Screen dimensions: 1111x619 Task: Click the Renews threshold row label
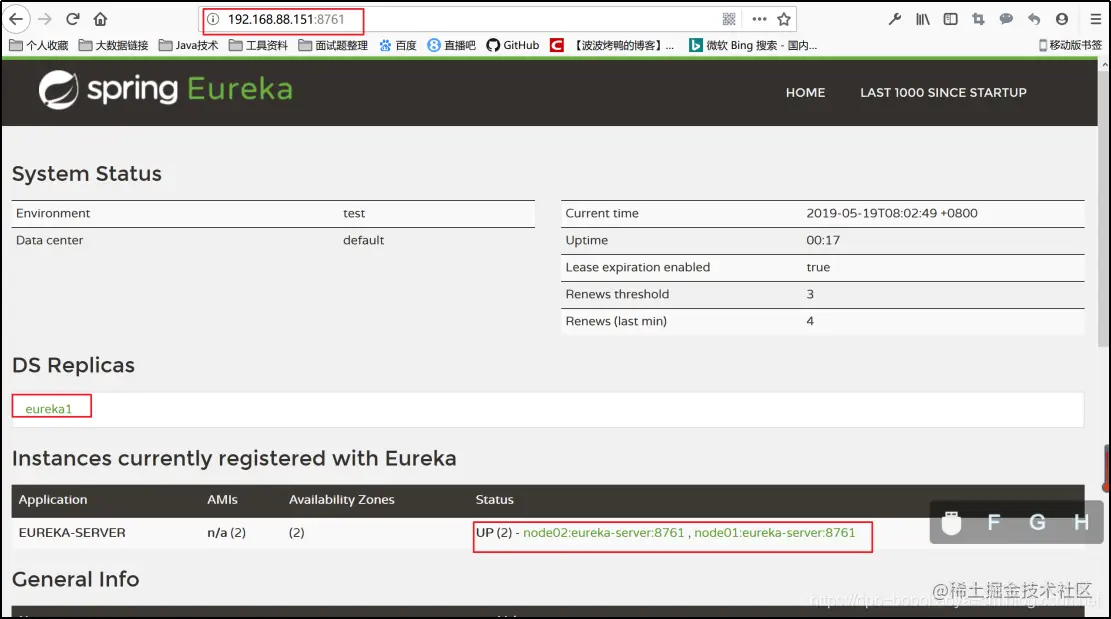[x=617, y=294]
